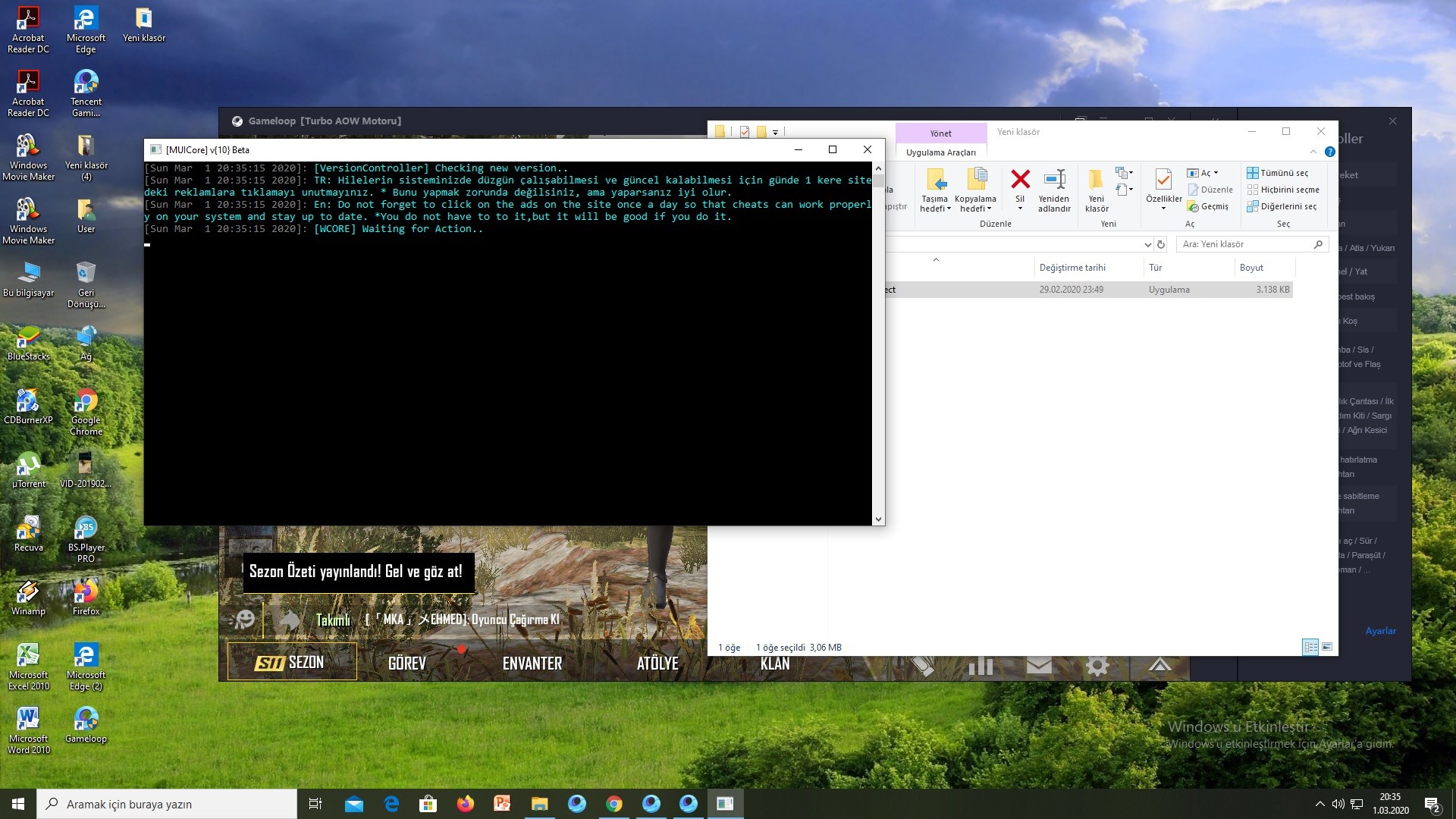Select the Recuva desktop shortcut

[x=29, y=534]
